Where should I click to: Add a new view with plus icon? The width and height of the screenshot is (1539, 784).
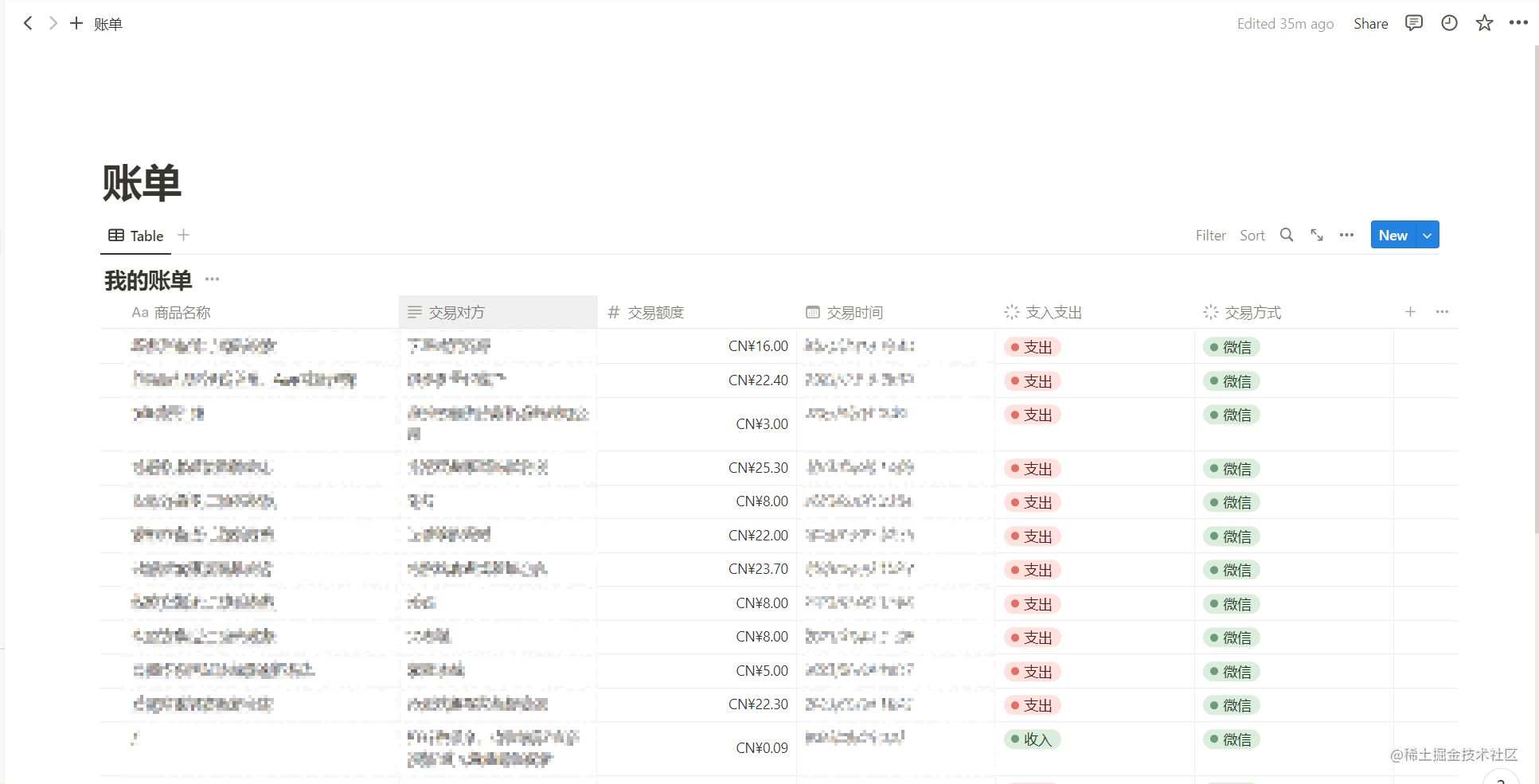(184, 235)
